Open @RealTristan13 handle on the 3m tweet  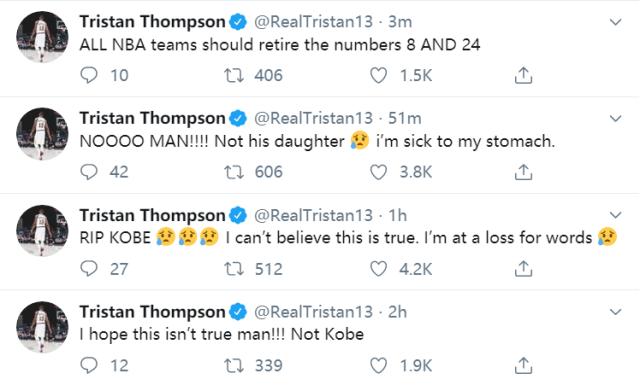[x=313, y=22]
